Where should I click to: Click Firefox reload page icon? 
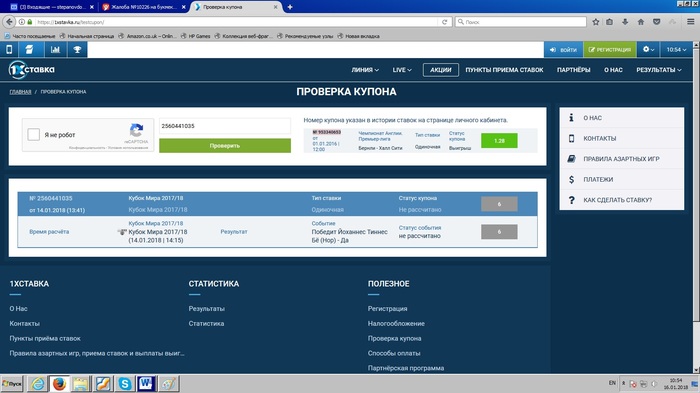pos(445,22)
